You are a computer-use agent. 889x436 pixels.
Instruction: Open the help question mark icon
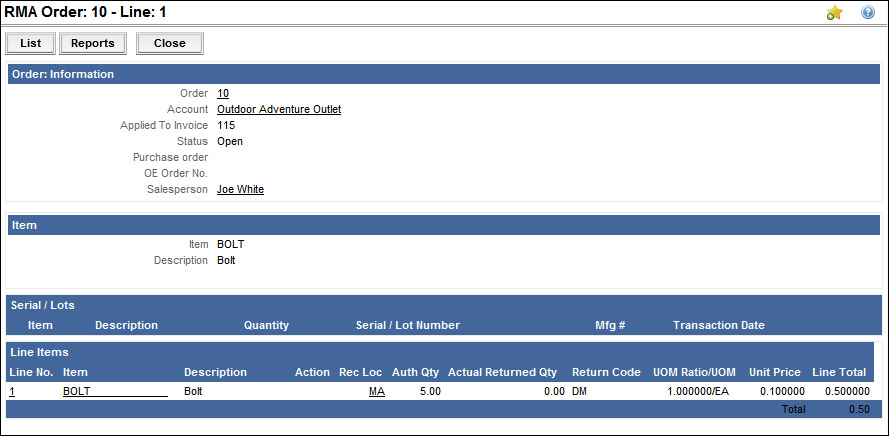[868, 13]
